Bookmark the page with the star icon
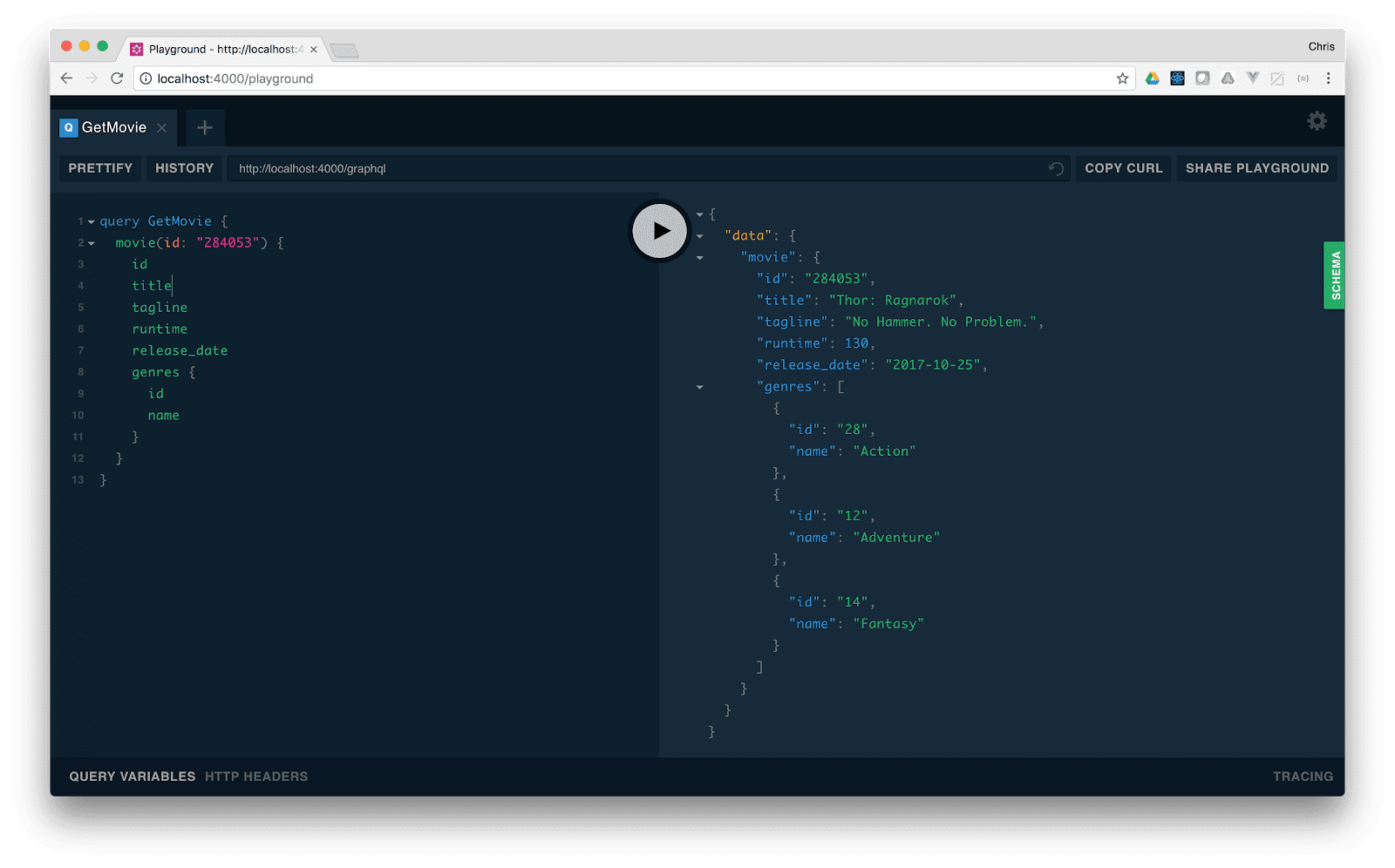Image resolution: width=1395 pixels, height=868 pixels. click(1123, 78)
